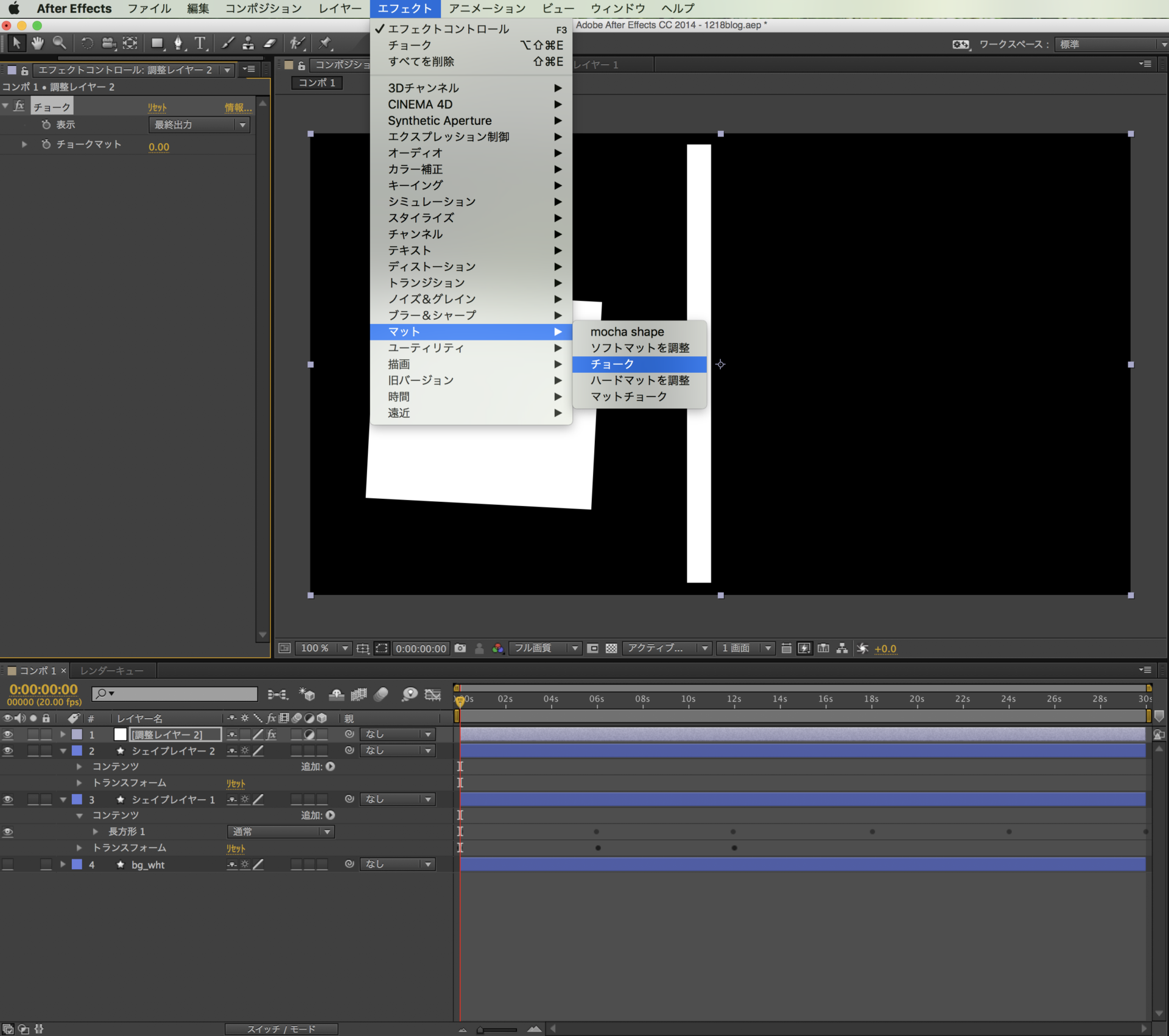The image size is (1169, 1036).
Task: Open the composition mini-flowchart in timeline
Action: coord(278,695)
